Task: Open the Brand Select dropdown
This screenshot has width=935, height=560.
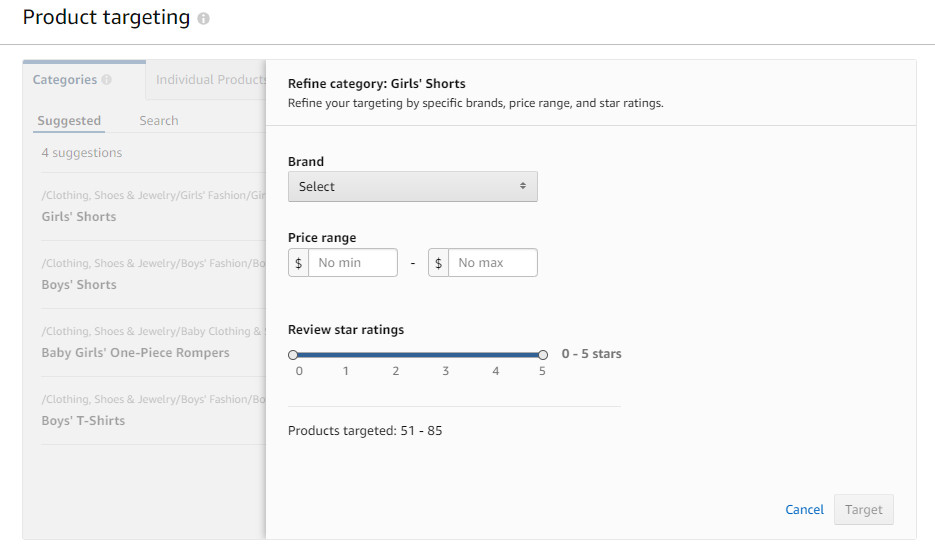Action: [412, 187]
